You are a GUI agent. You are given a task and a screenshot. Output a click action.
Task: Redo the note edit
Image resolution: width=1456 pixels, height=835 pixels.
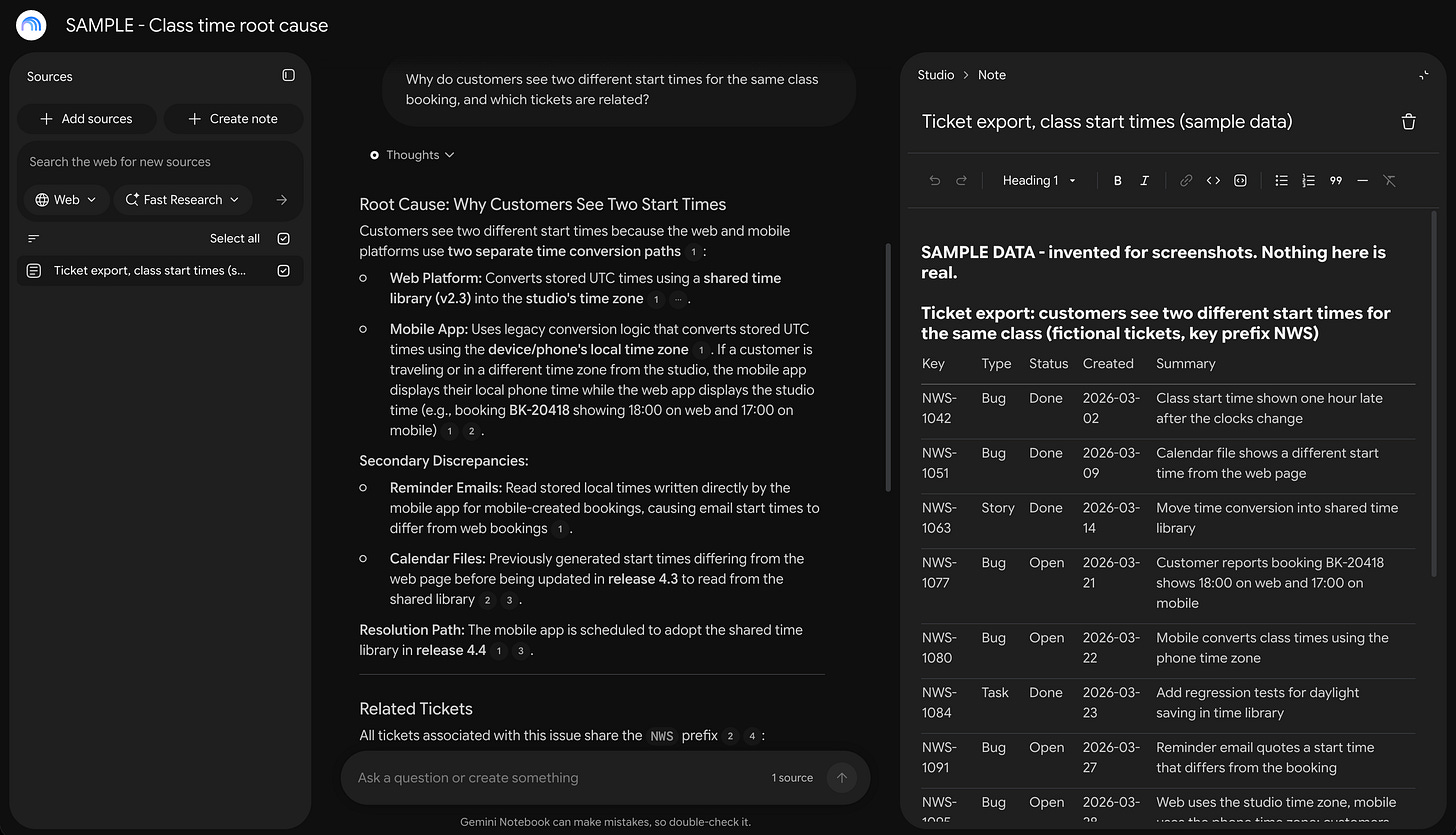962,181
